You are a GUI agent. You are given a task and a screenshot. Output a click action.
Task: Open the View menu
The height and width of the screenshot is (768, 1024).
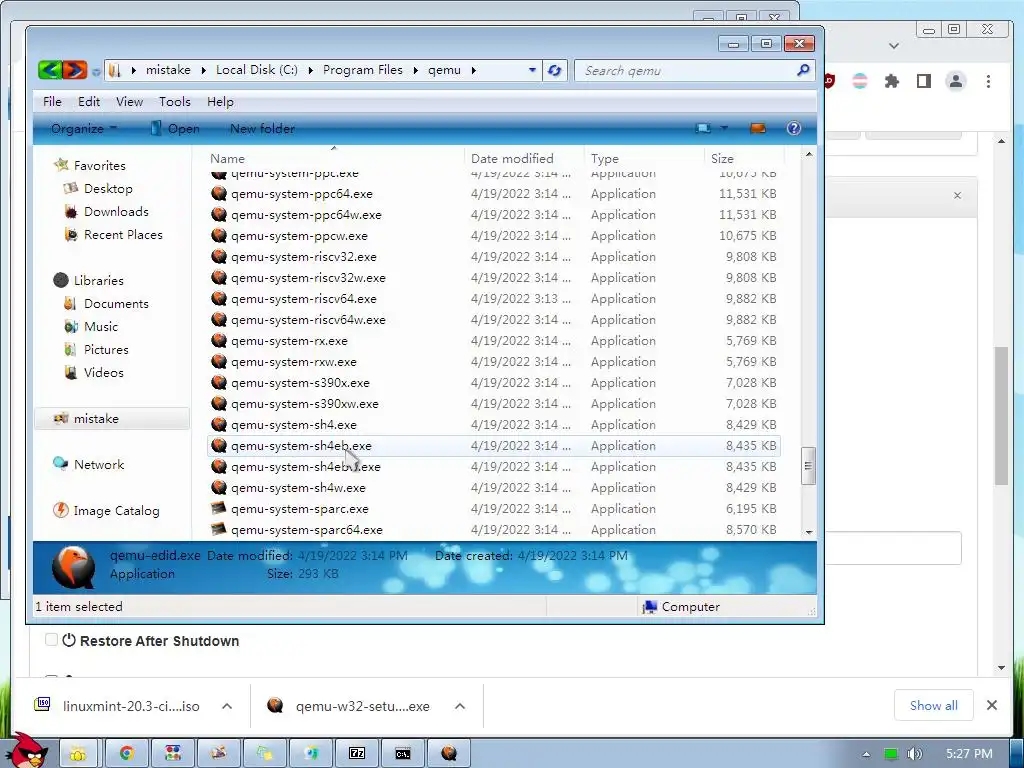129,102
